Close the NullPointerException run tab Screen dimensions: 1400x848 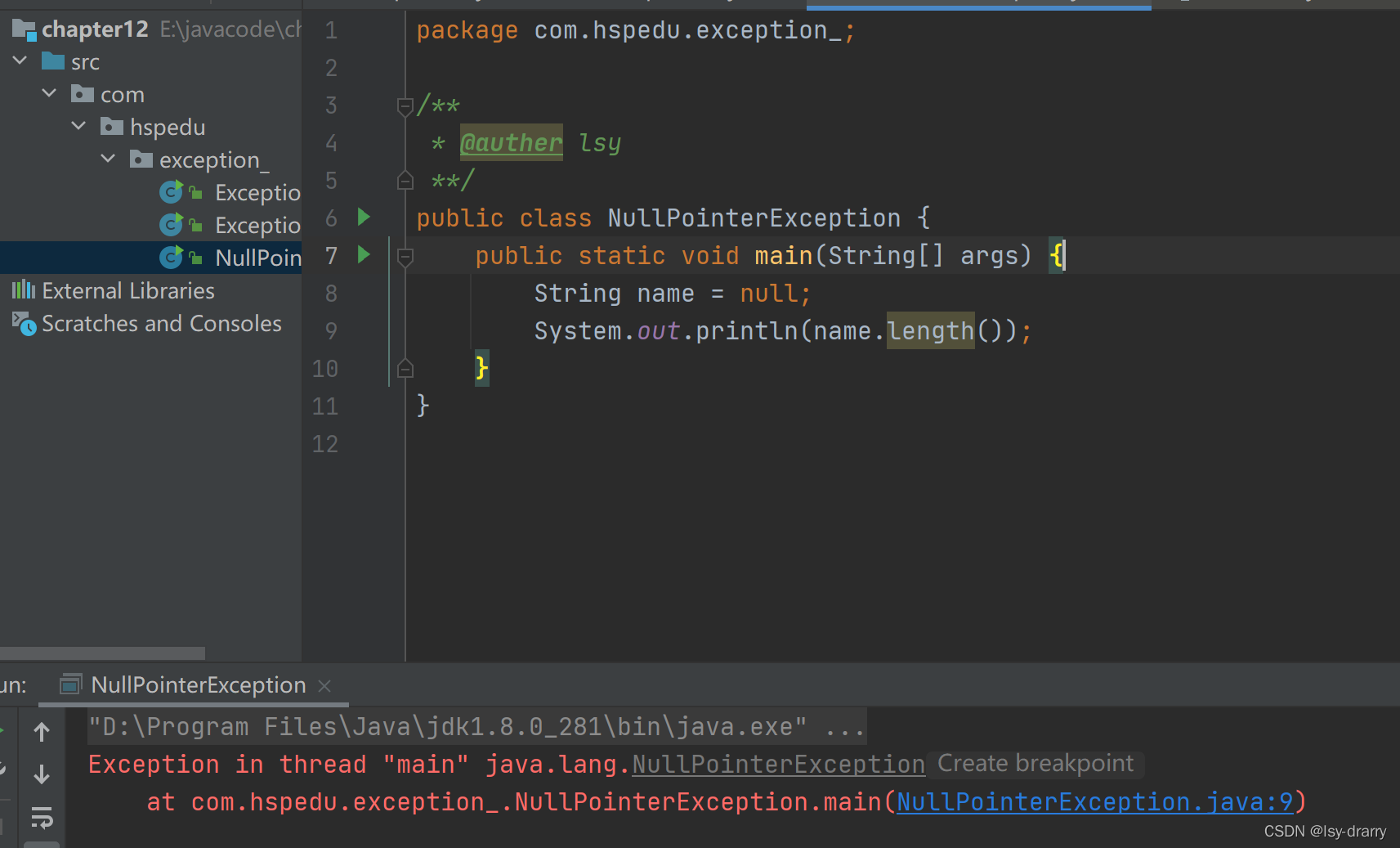coord(324,685)
